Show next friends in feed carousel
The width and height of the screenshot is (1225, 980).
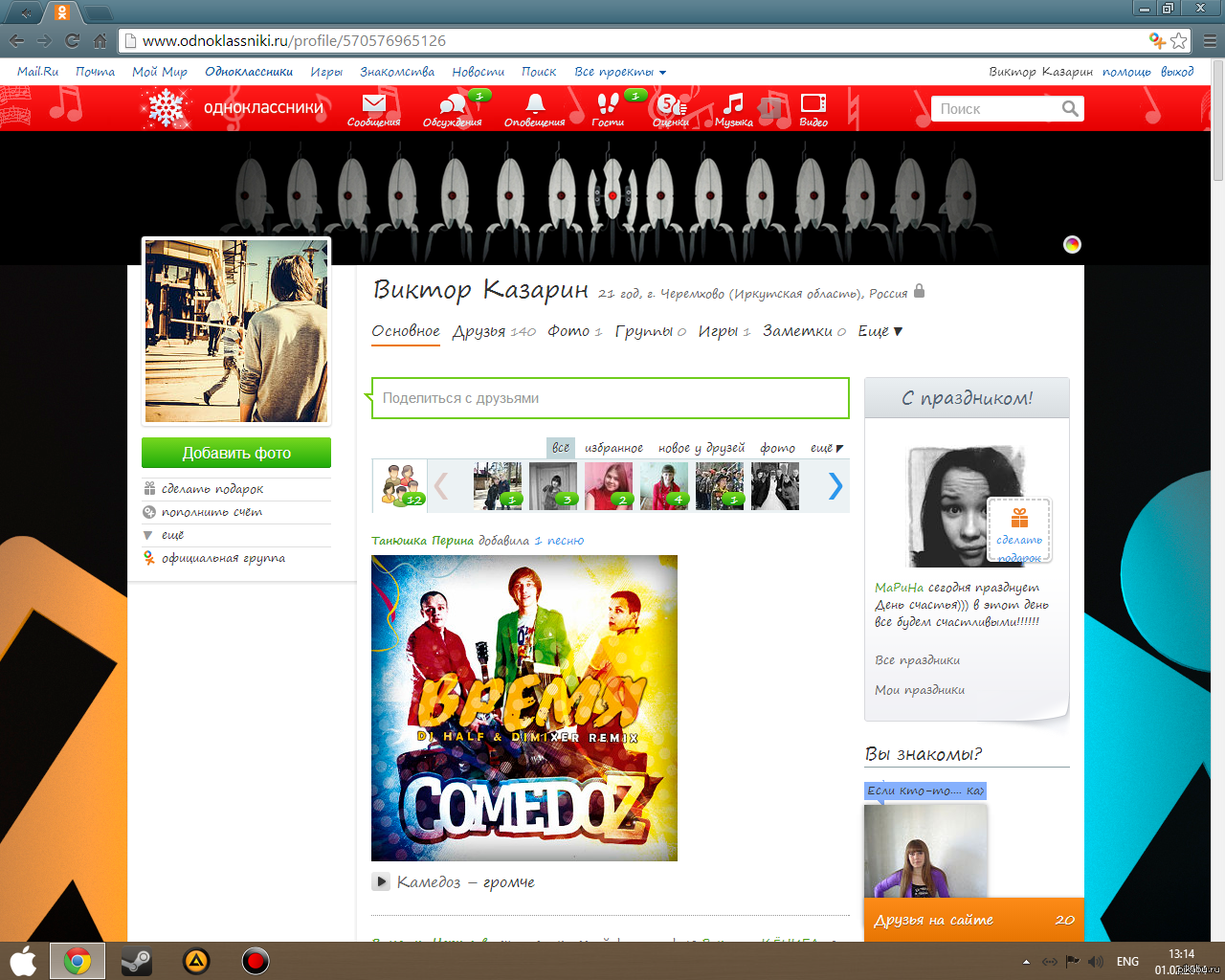tap(835, 486)
